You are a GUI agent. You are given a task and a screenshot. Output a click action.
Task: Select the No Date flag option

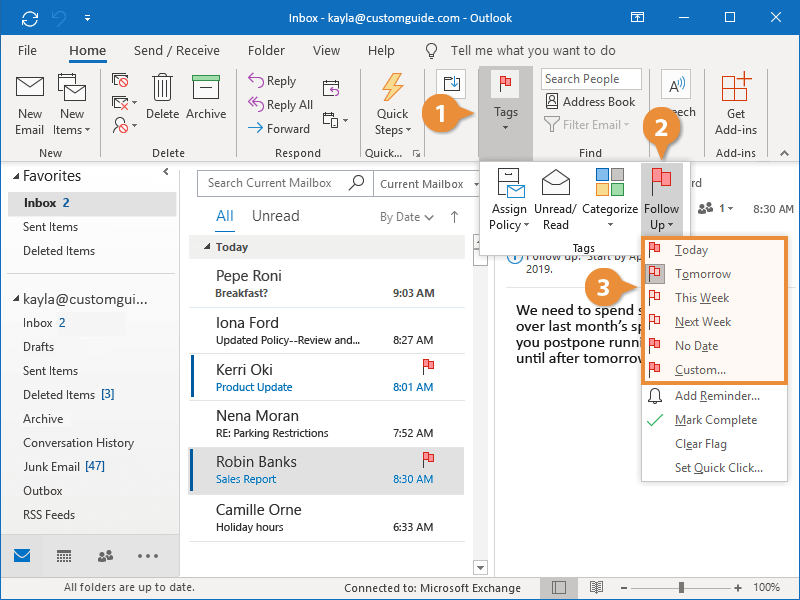click(714, 346)
